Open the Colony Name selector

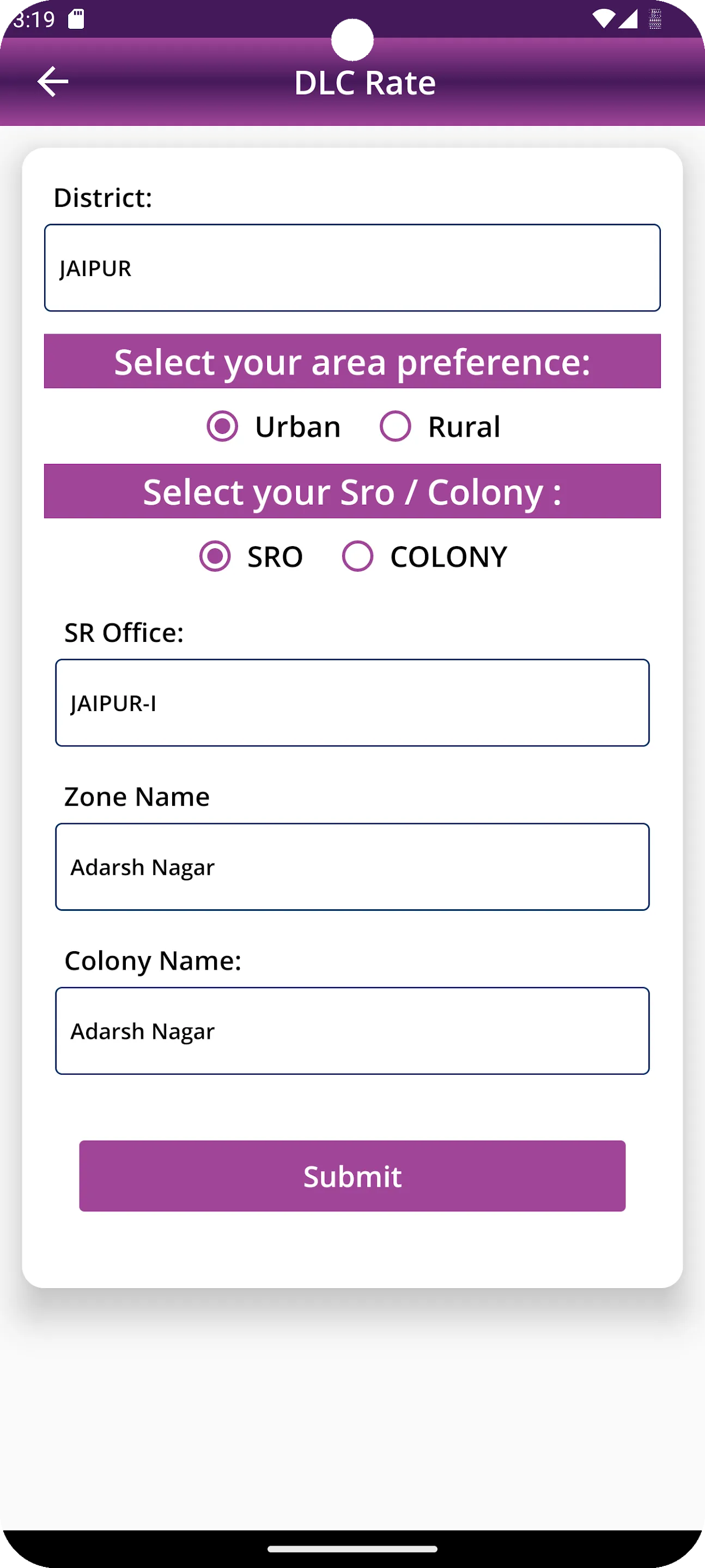tap(352, 1031)
